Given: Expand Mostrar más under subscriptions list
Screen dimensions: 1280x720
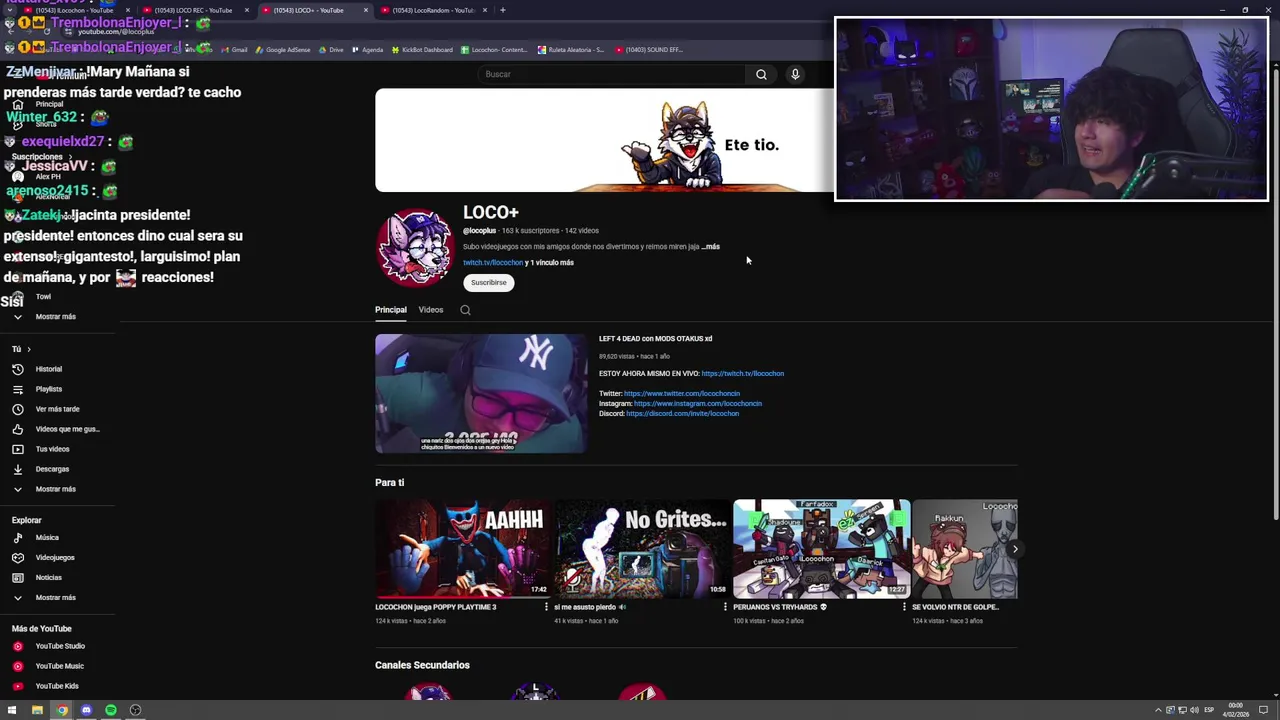Looking at the screenshot, I should pyautogui.click(x=55, y=316).
